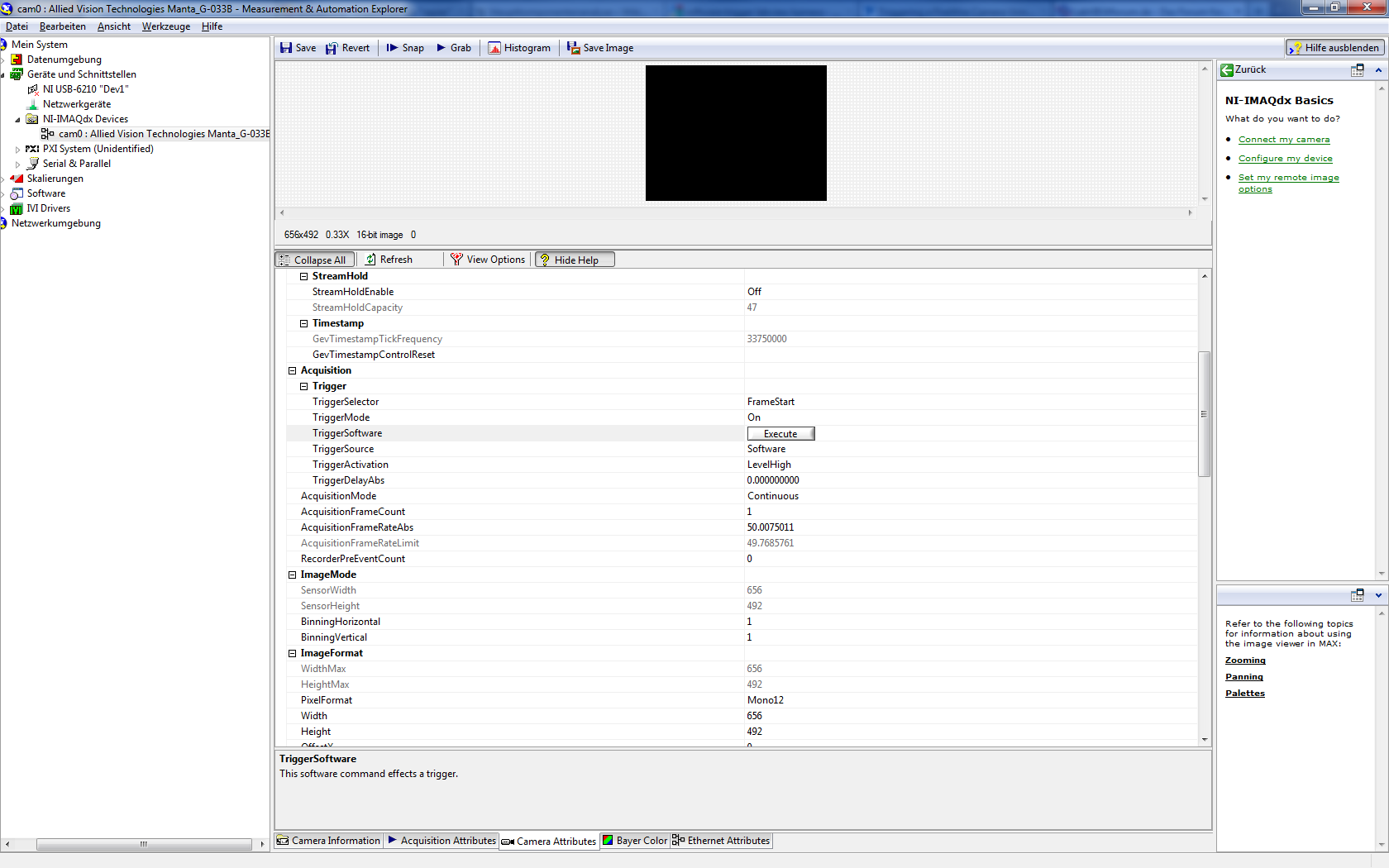This screenshot has height=868, width=1389.
Task: Click TriggerMode value On
Action: (x=754, y=417)
